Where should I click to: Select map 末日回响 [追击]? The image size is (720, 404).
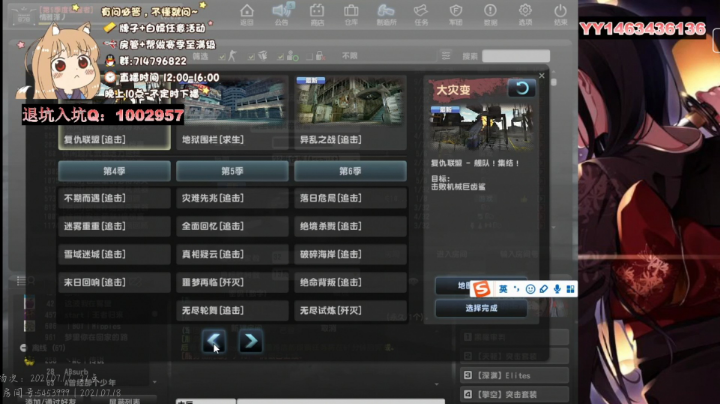pos(114,282)
